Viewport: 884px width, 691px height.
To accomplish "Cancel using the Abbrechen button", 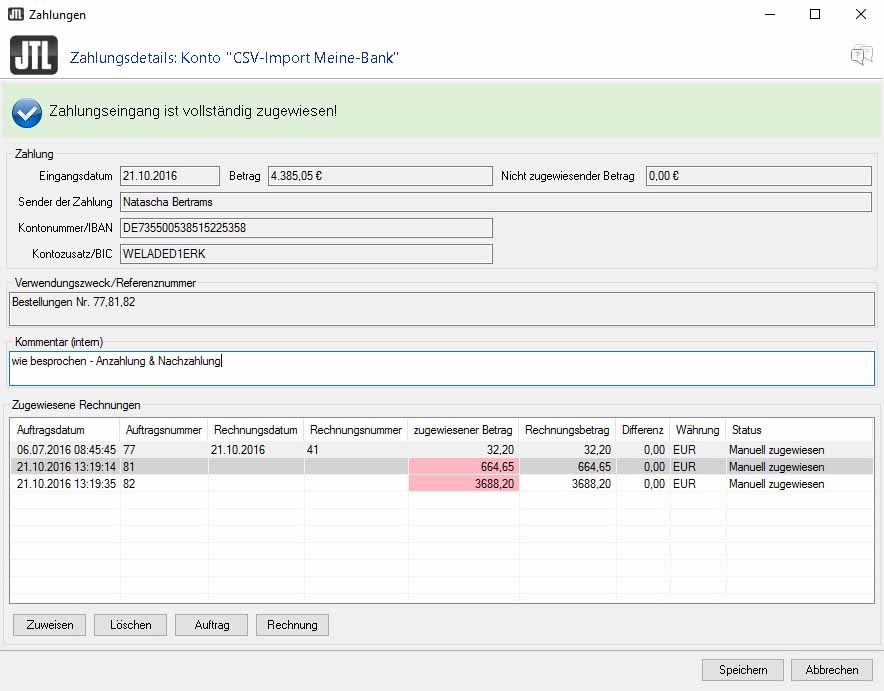I will pos(831,670).
